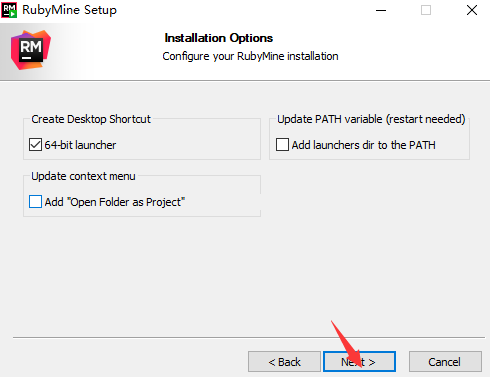Click the "Add launchers dir to the PATH" label text

pyautogui.click(x=364, y=145)
